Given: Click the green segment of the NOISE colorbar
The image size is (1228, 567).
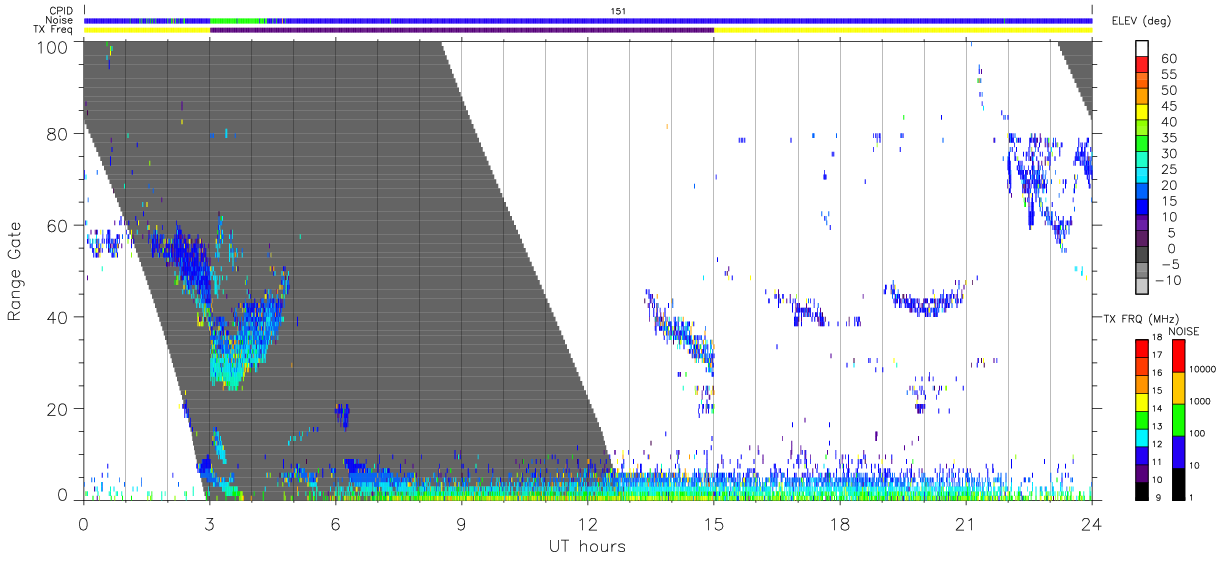Looking at the screenshot, I should tap(1179, 420).
